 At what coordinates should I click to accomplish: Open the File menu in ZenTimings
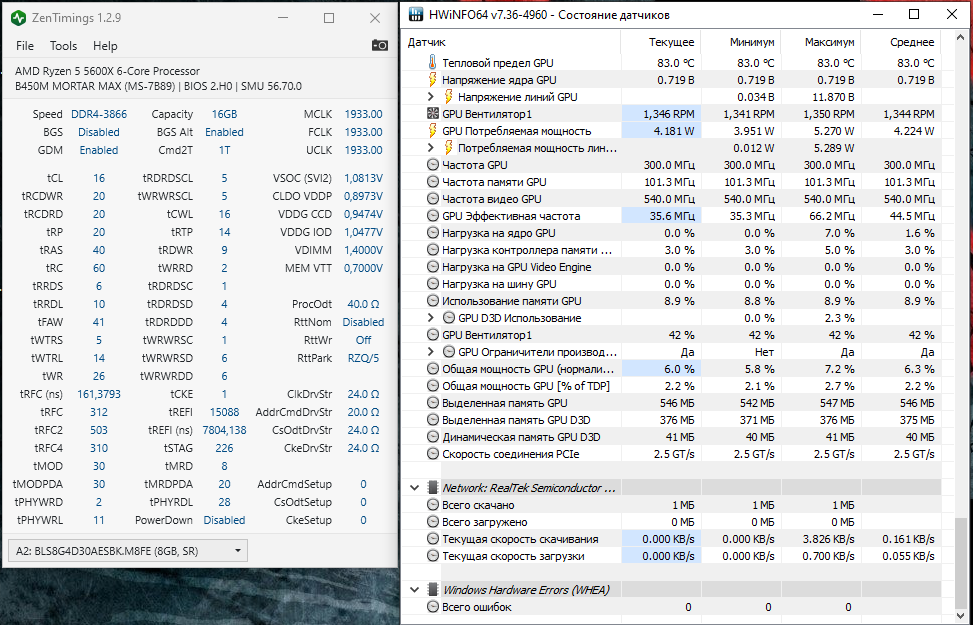(25, 46)
